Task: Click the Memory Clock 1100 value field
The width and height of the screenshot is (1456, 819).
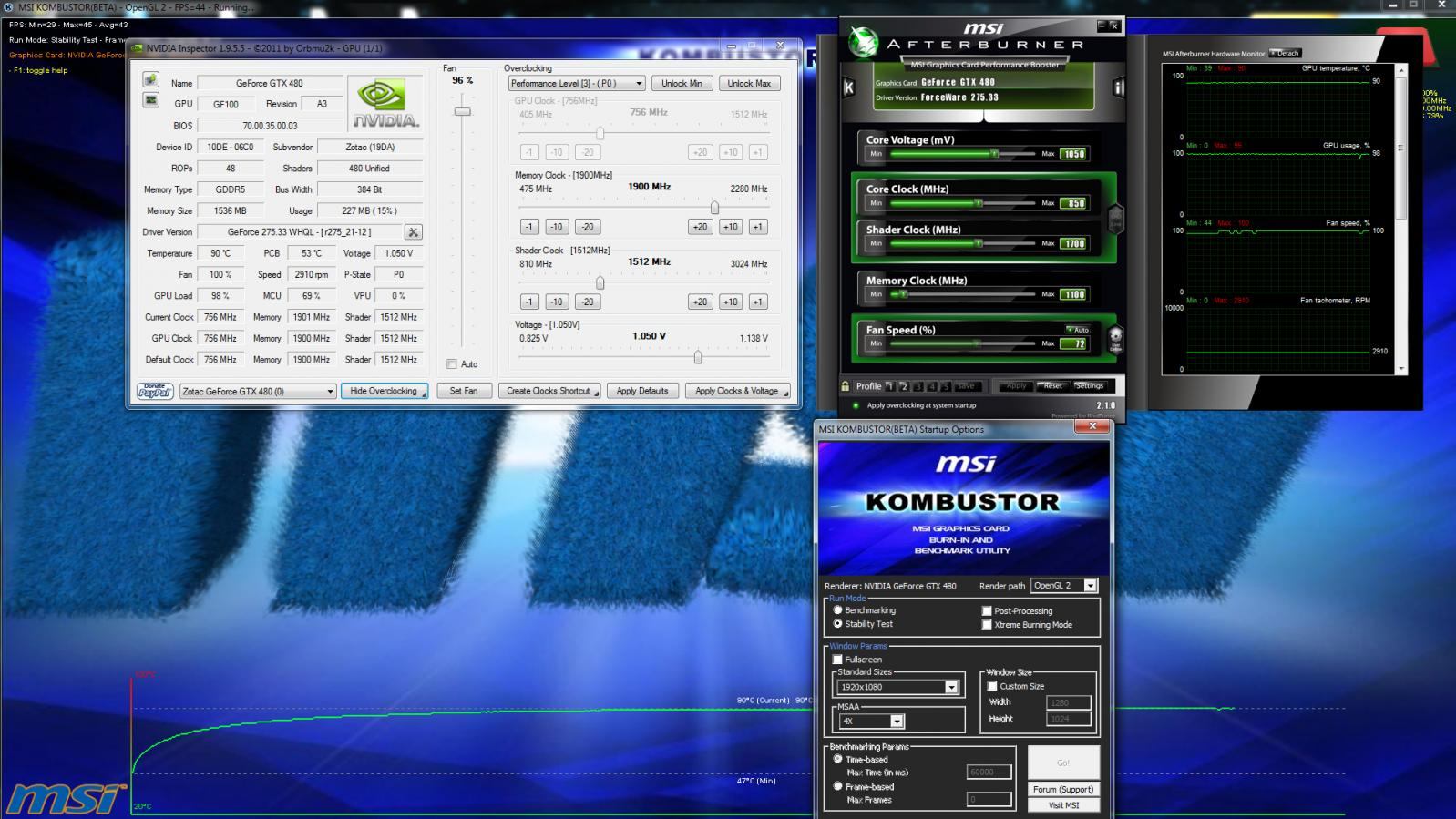Action: pyautogui.click(x=1074, y=294)
